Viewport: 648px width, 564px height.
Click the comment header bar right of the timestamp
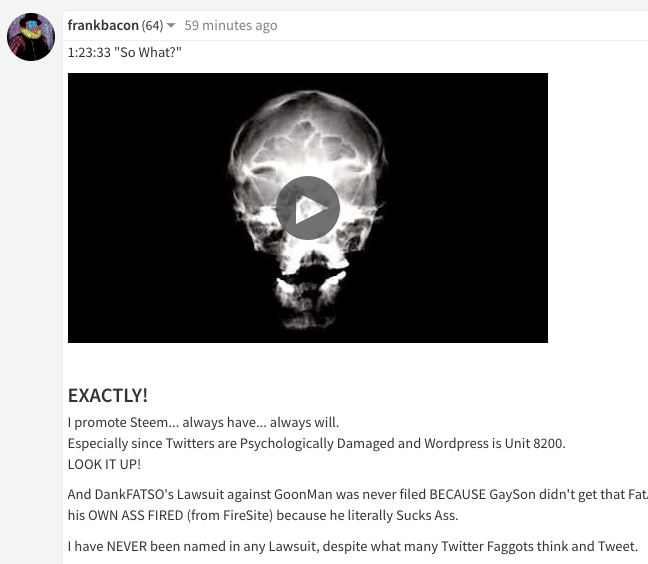coord(462,26)
